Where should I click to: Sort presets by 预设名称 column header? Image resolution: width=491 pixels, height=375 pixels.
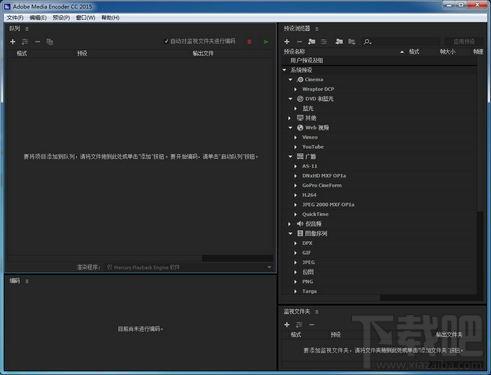point(294,52)
